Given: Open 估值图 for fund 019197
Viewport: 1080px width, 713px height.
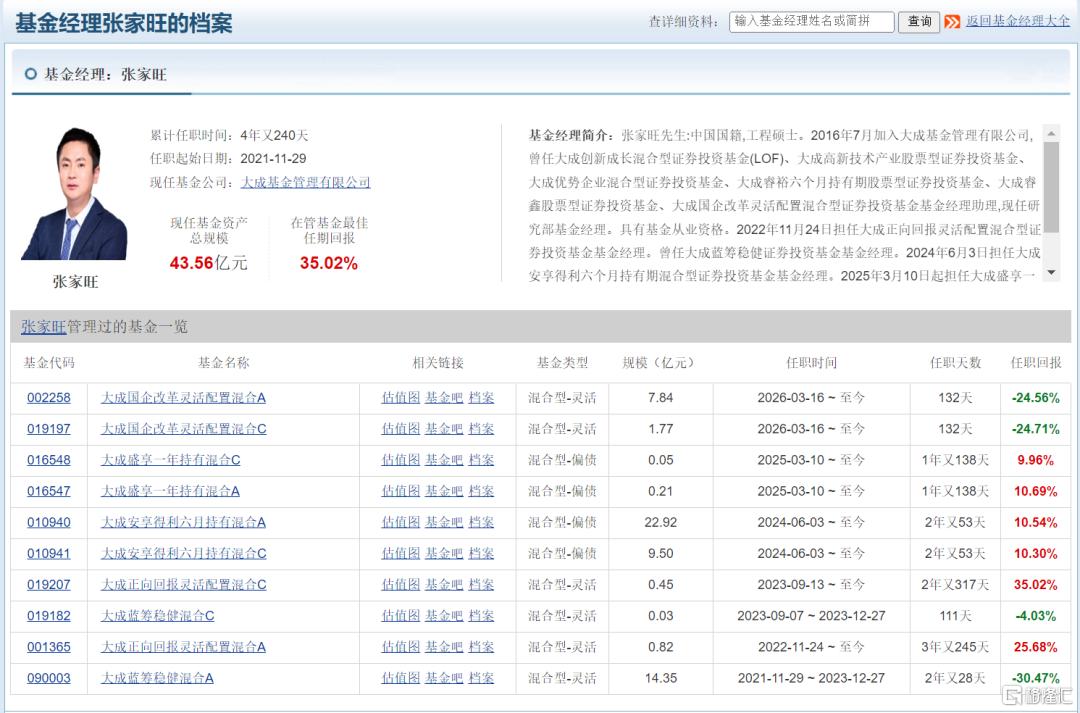Looking at the screenshot, I should [x=401, y=429].
